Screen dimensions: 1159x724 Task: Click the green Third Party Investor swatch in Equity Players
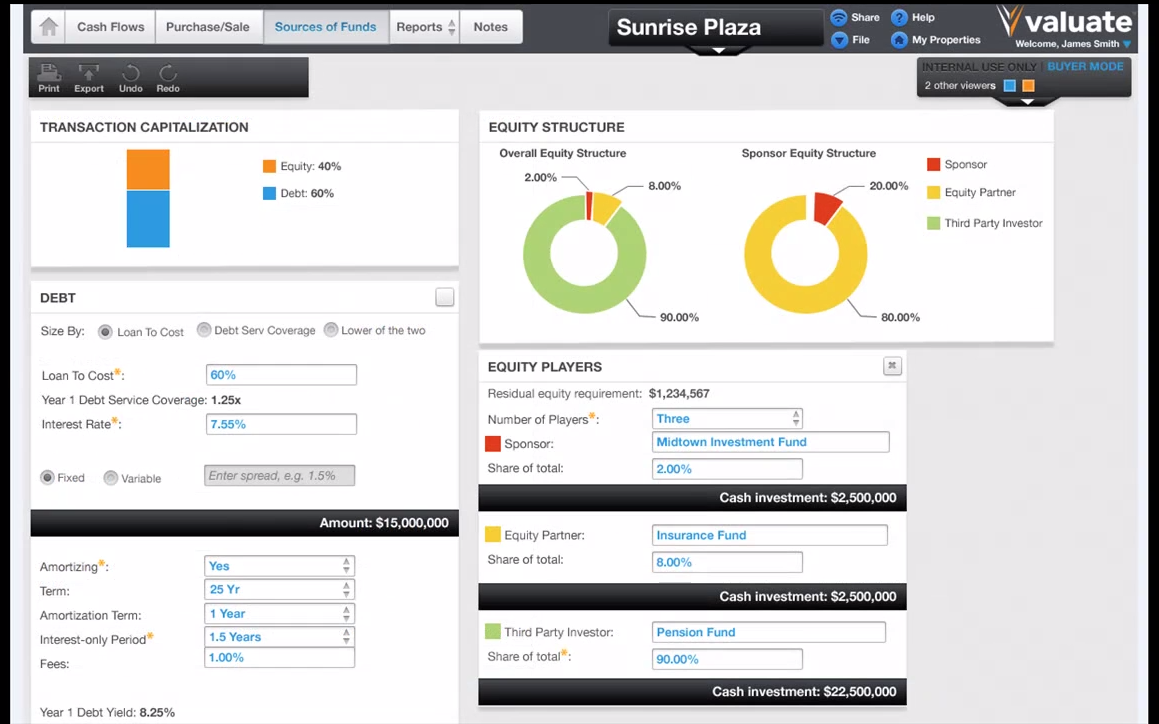click(492, 632)
